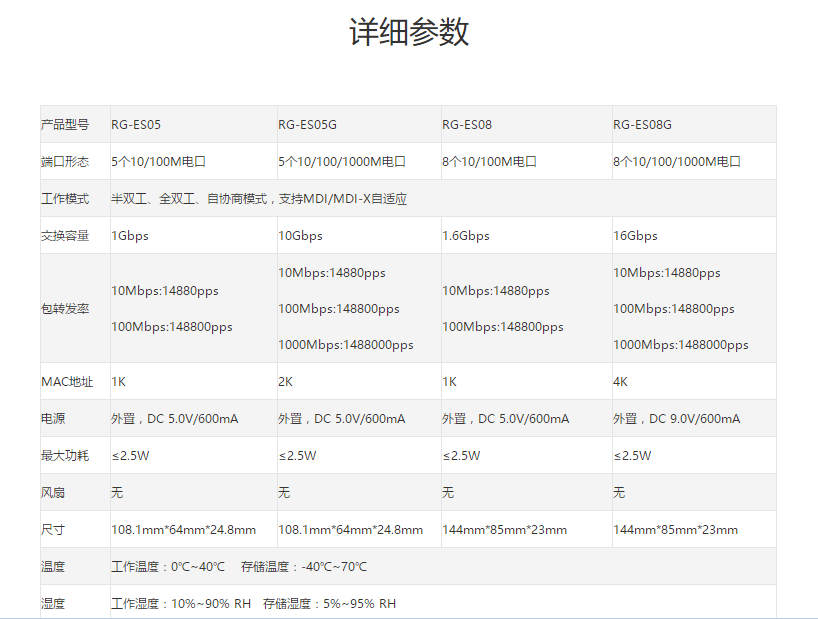This screenshot has width=818, height=619.
Task: Click 108.1mm*64mm*24.8mm in the RG-ES05G column
Action: tap(351, 530)
